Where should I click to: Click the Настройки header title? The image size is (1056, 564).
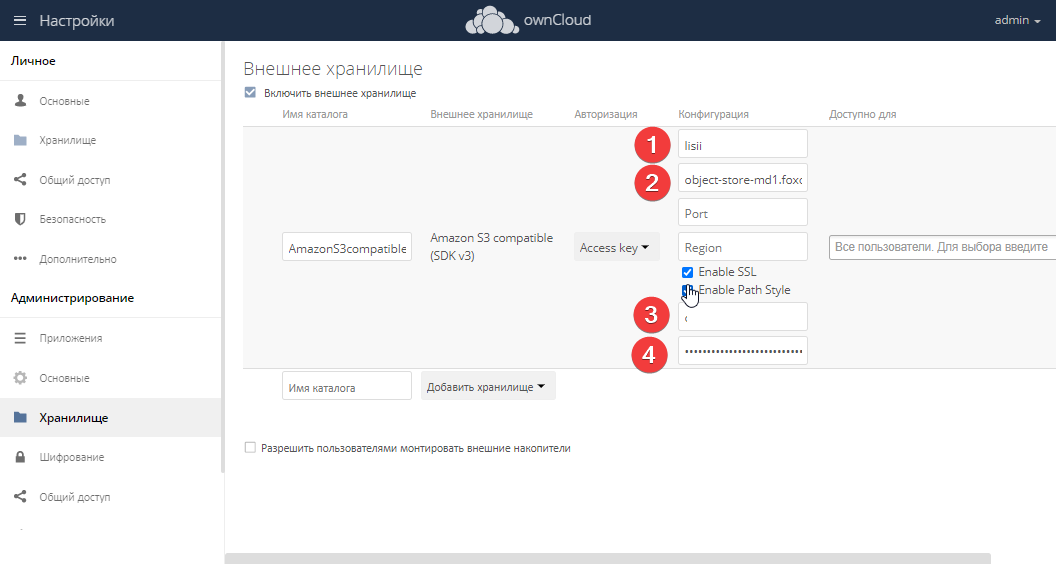77,20
